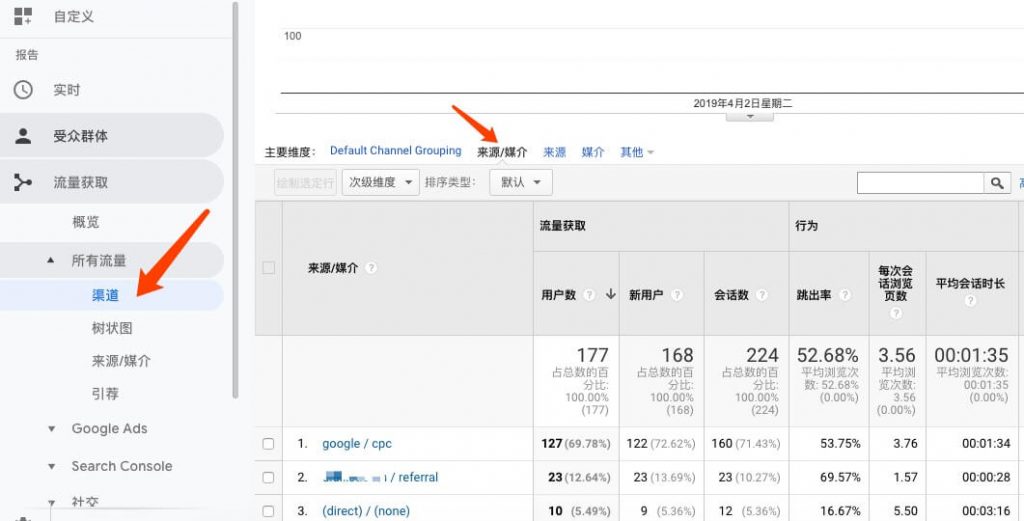Open the blurred referral source link

coord(381,477)
